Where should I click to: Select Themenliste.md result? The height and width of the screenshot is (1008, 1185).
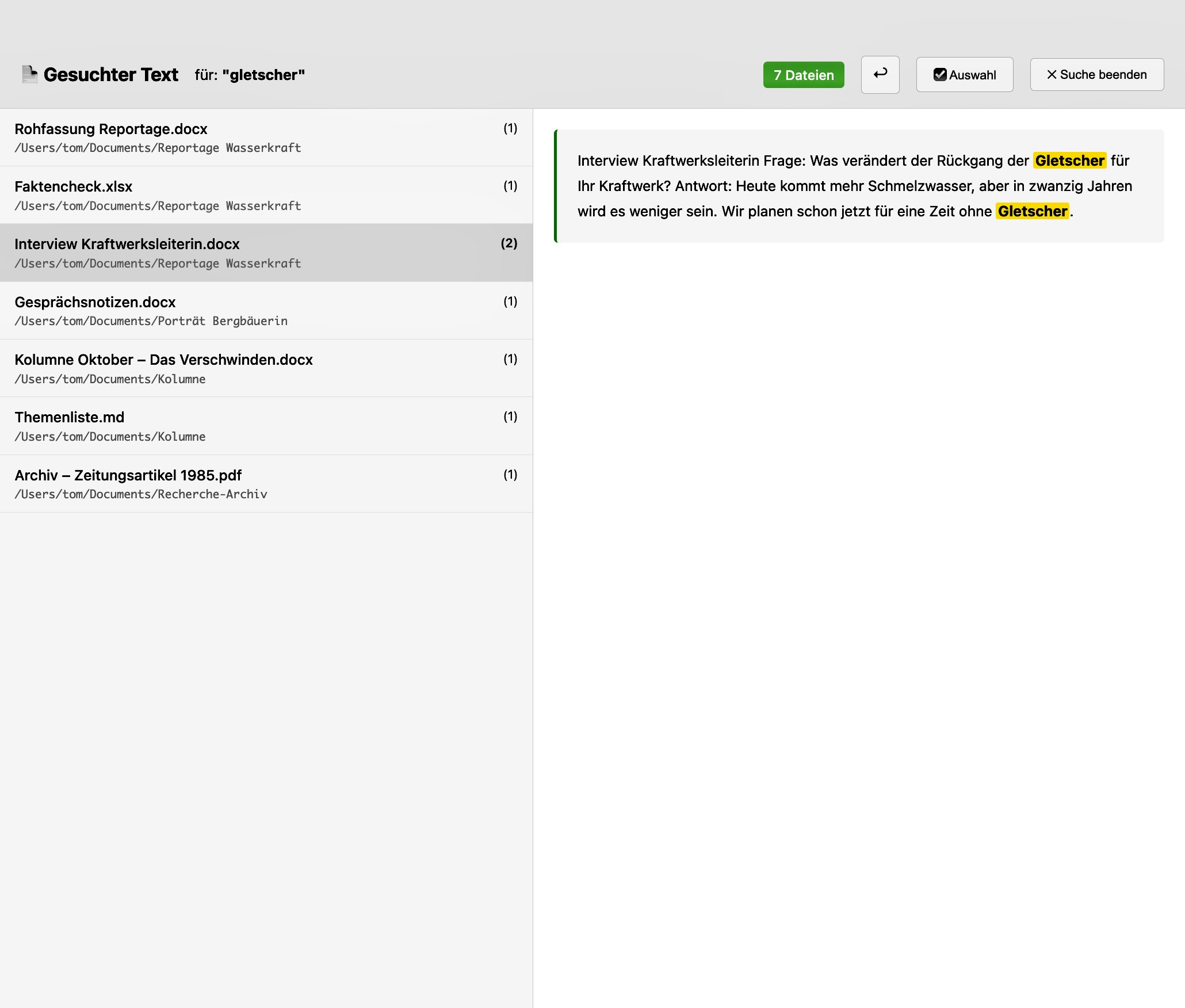[266, 426]
